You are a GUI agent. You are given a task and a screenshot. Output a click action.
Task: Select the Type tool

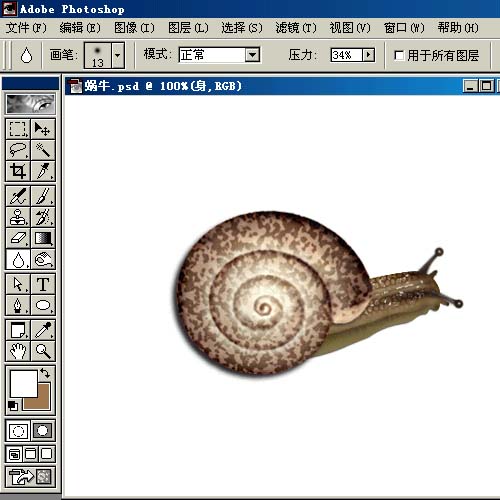point(43,284)
